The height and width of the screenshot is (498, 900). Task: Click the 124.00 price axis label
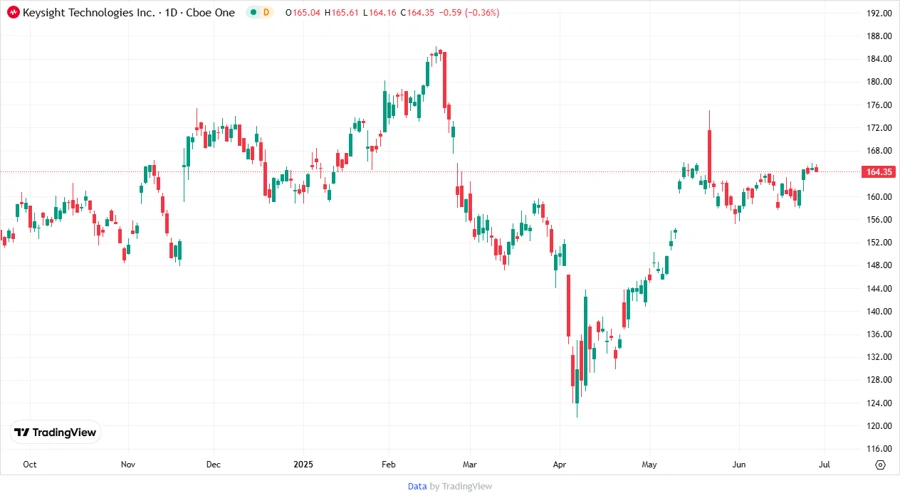click(879, 403)
